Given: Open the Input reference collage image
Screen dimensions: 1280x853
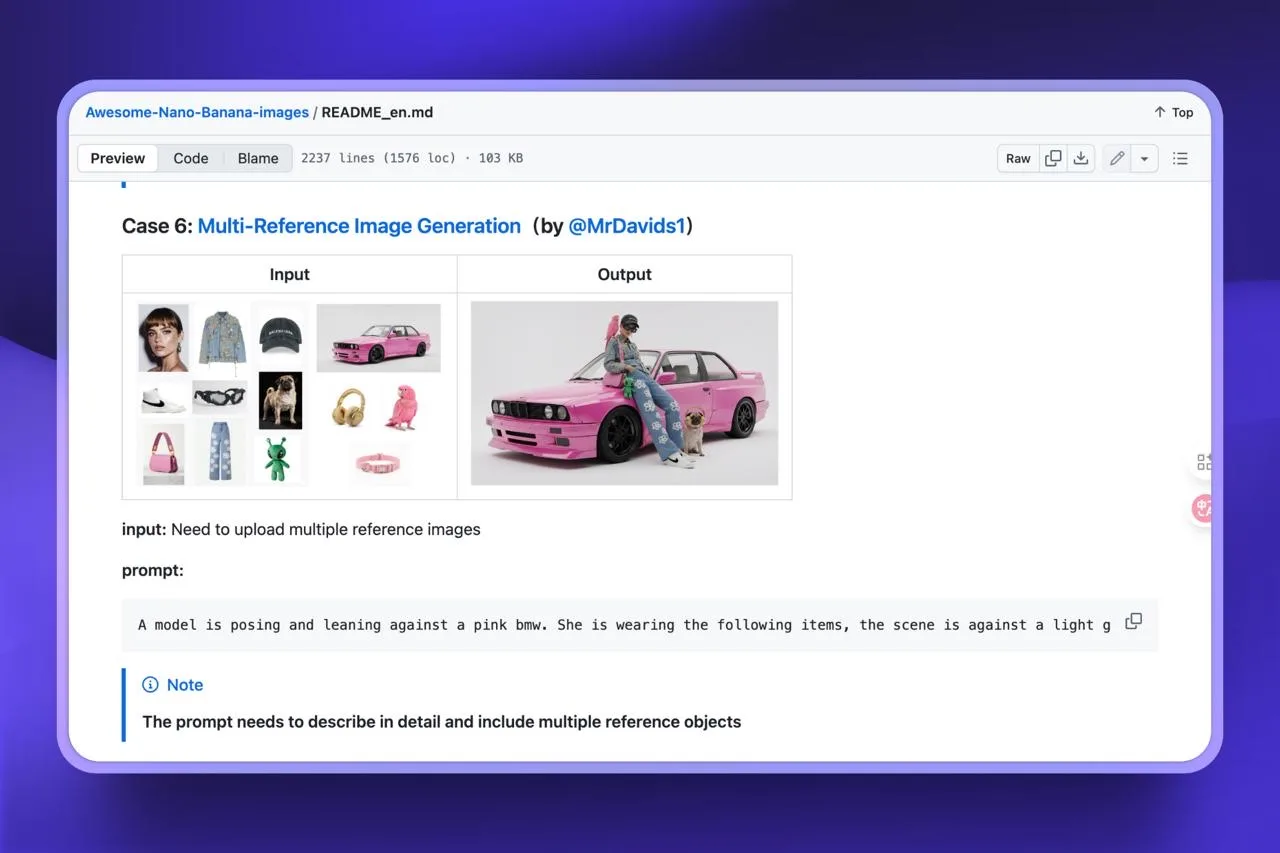Looking at the screenshot, I should (289, 394).
